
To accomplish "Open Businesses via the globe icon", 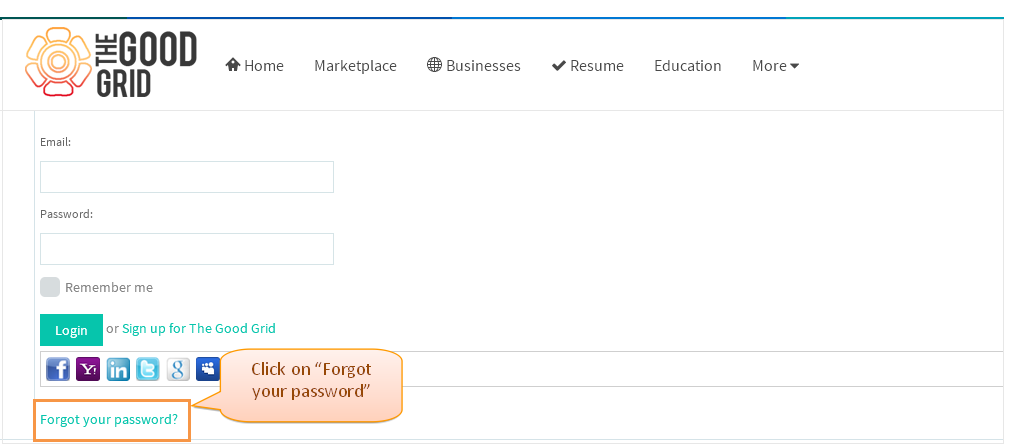I will [434, 65].
